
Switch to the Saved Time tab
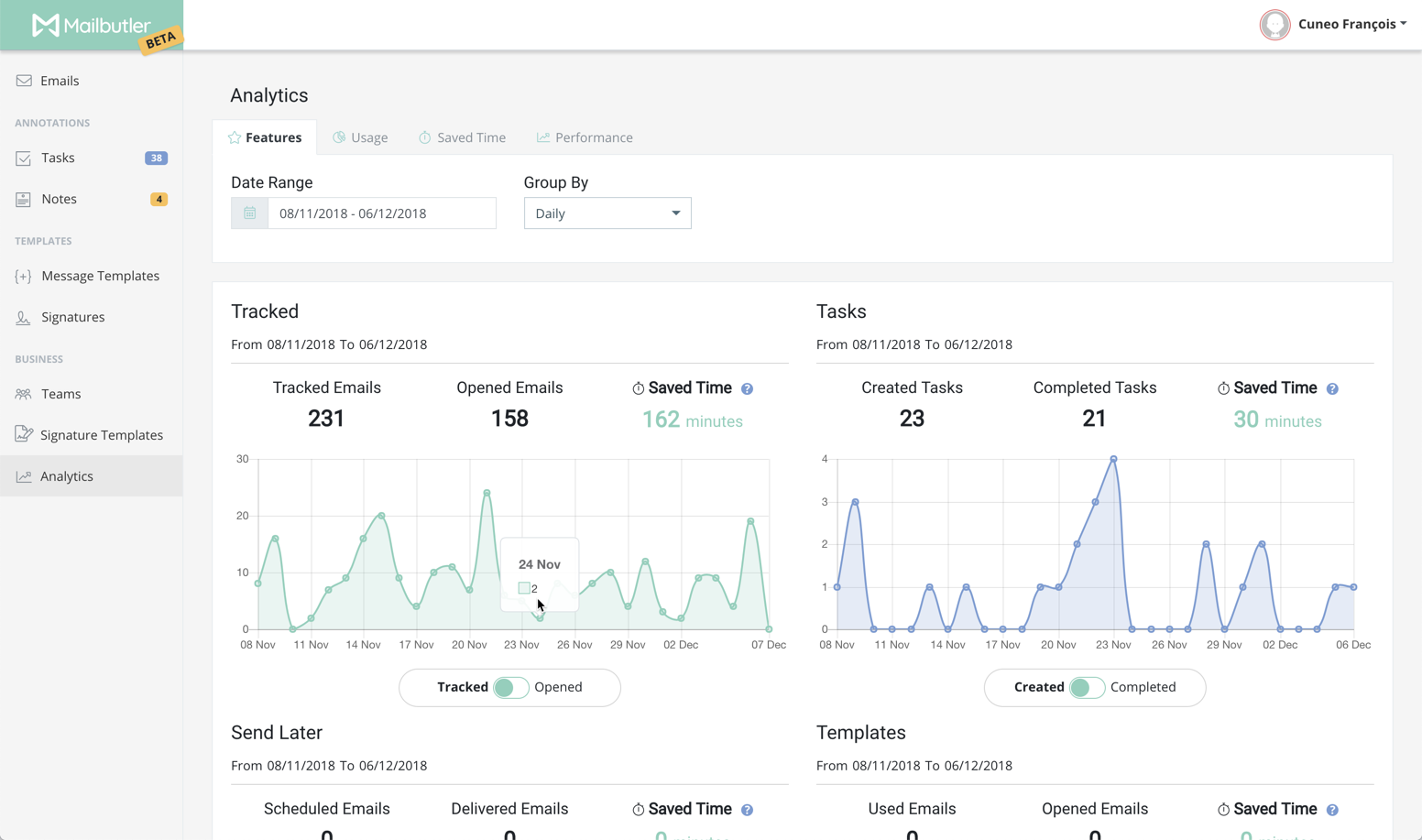coord(463,137)
